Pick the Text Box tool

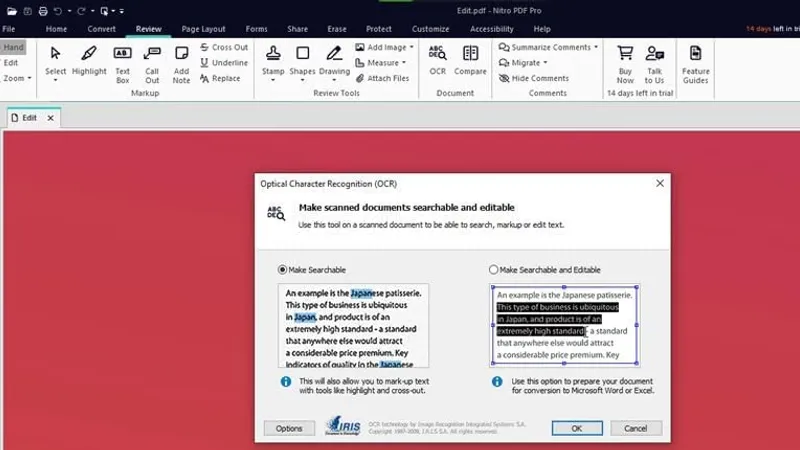point(122,65)
